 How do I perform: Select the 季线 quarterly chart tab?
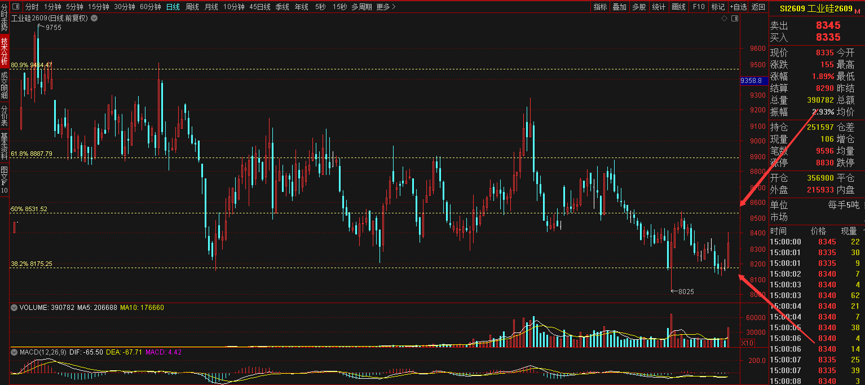282,7
